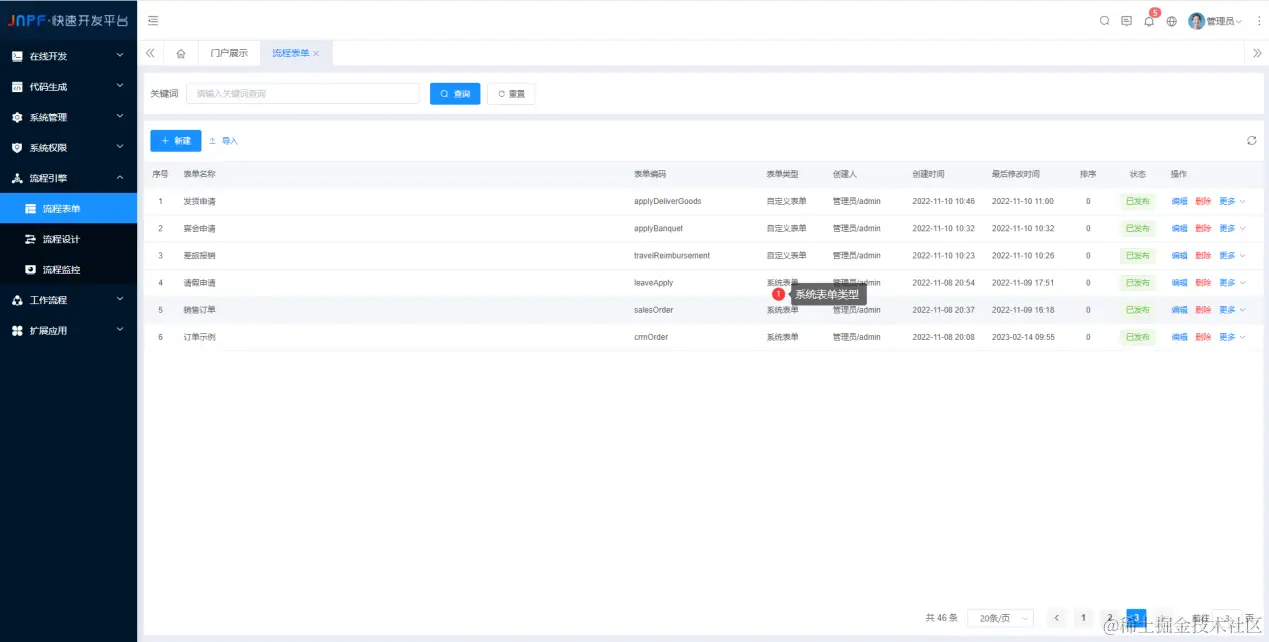
Task: Go to the home tab icon
Action: point(181,53)
